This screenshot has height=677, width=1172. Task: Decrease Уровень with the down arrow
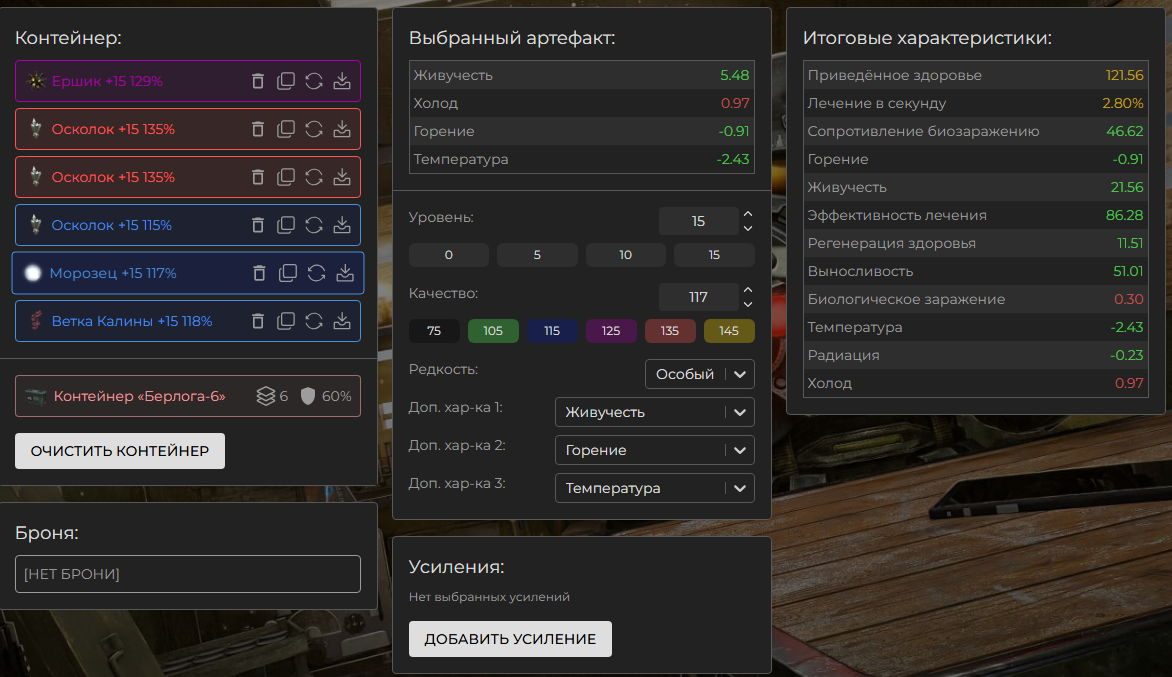(x=747, y=228)
